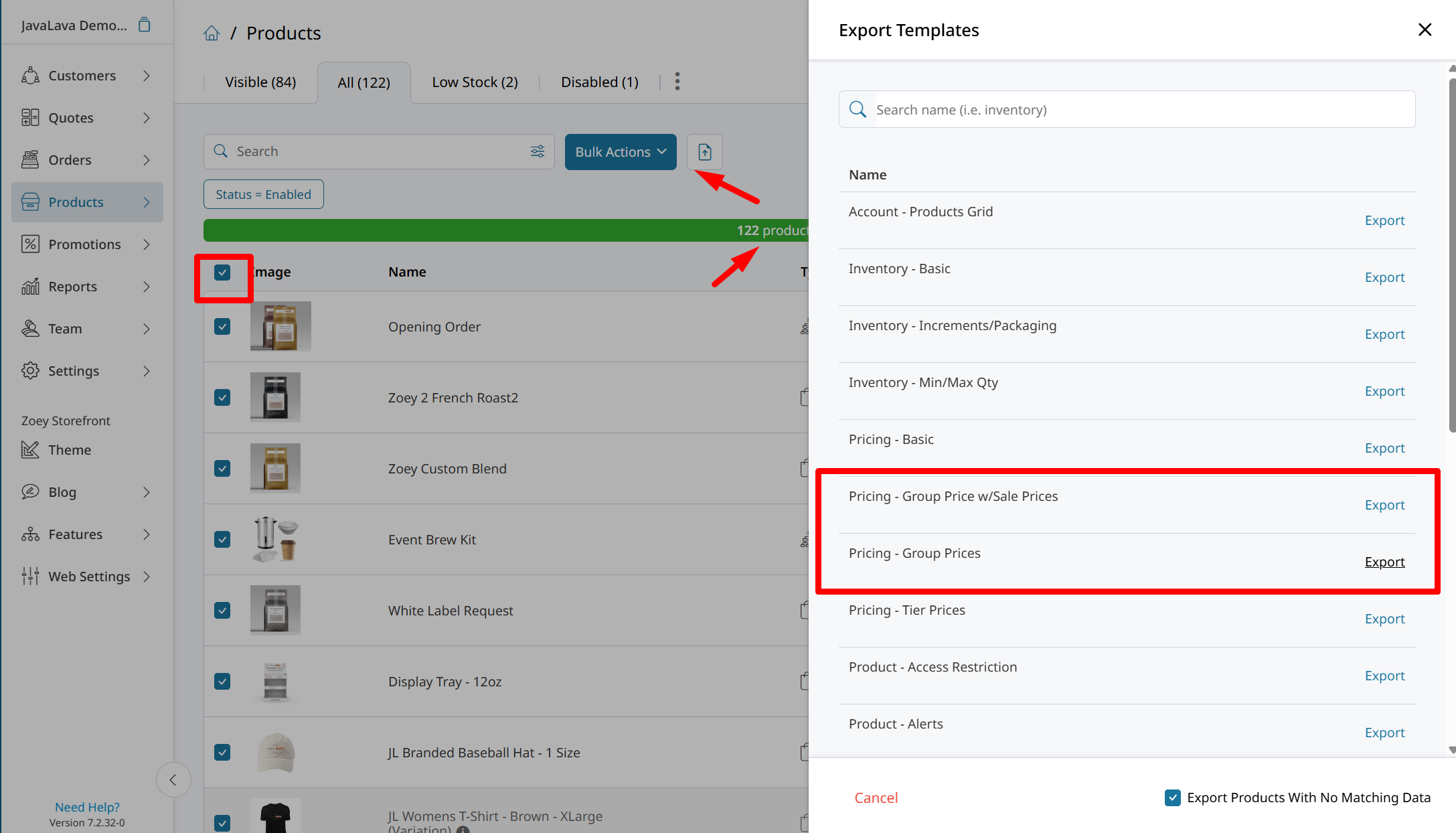
Task: Click the export file icon button
Action: pyautogui.click(x=704, y=152)
